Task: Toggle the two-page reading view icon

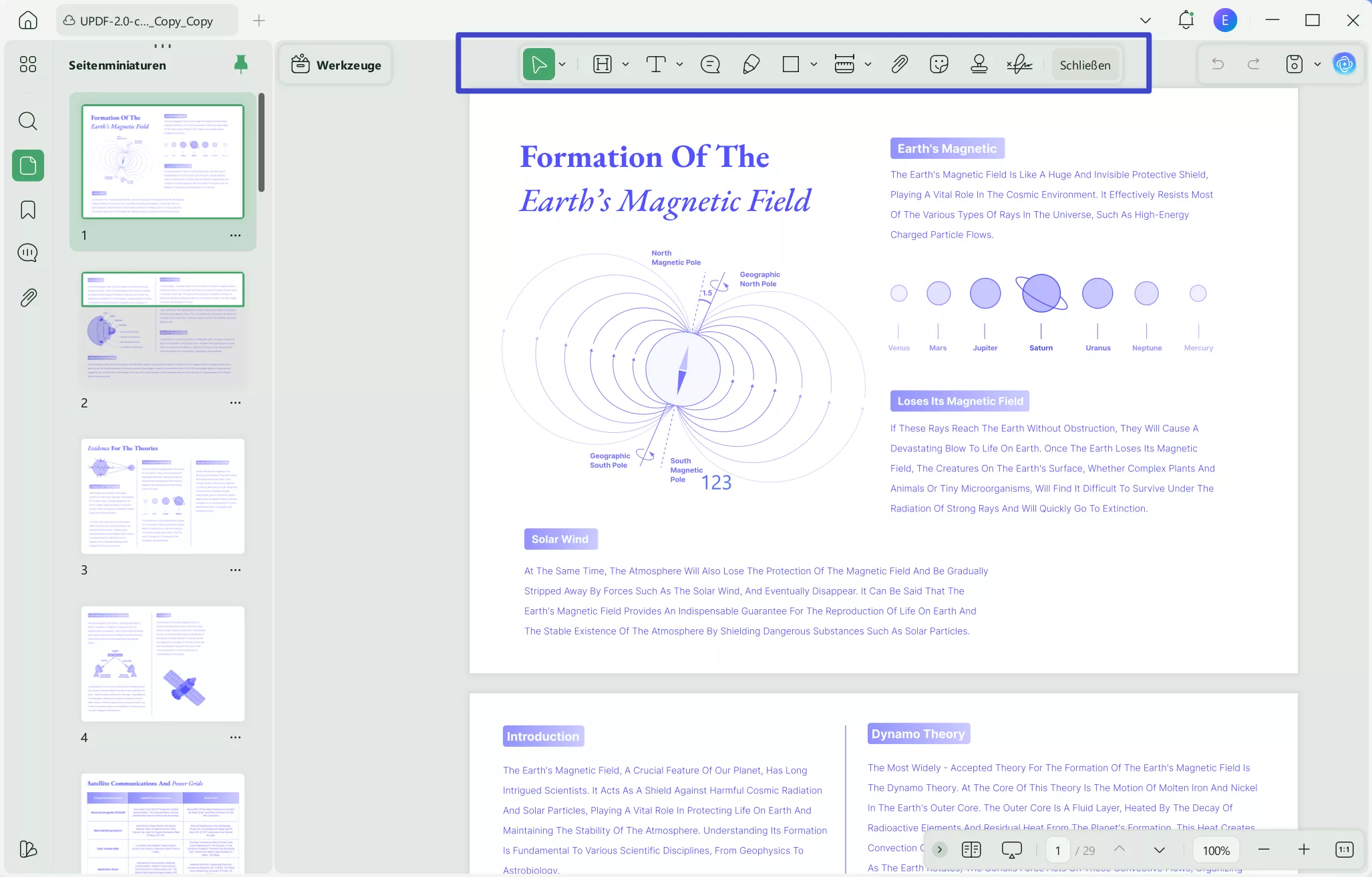Action: click(x=971, y=850)
